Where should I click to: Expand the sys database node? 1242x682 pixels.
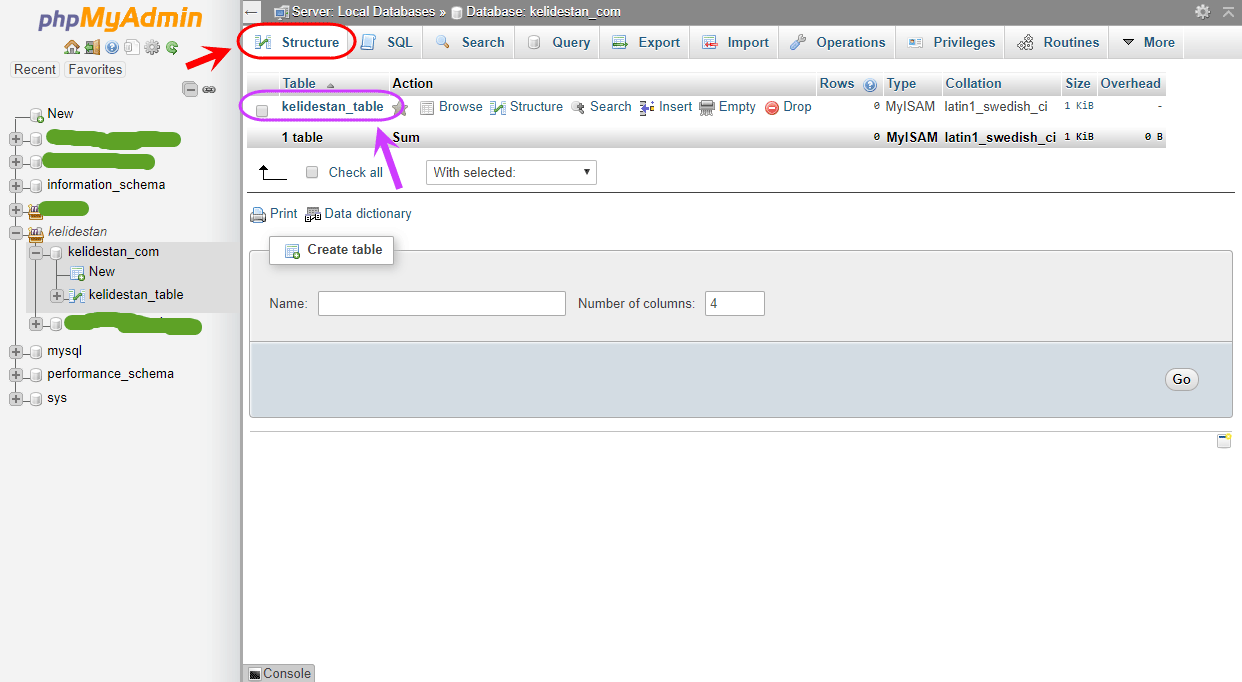pos(16,399)
